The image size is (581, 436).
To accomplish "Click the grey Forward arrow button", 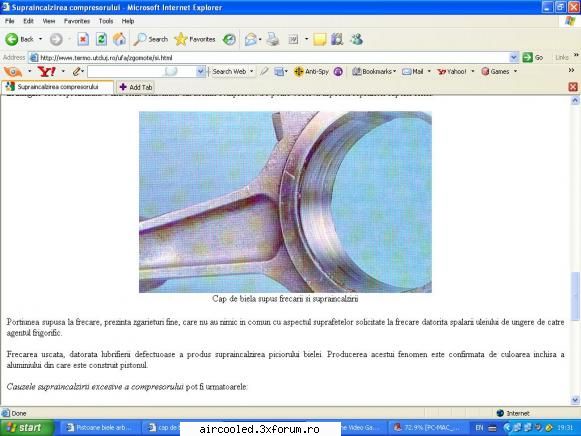I will (x=56, y=39).
